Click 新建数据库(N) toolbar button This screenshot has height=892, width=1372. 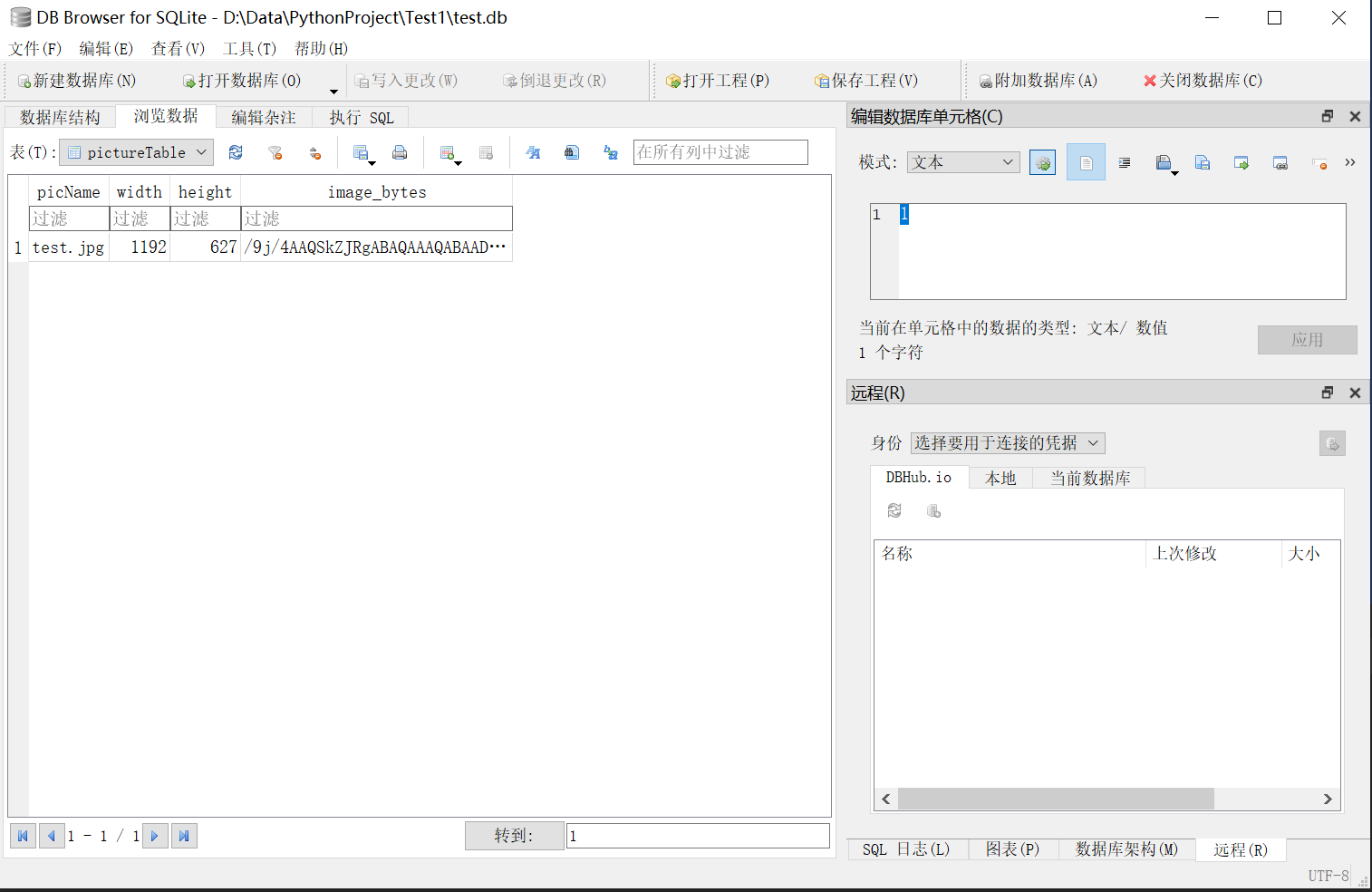(x=77, y=81)
